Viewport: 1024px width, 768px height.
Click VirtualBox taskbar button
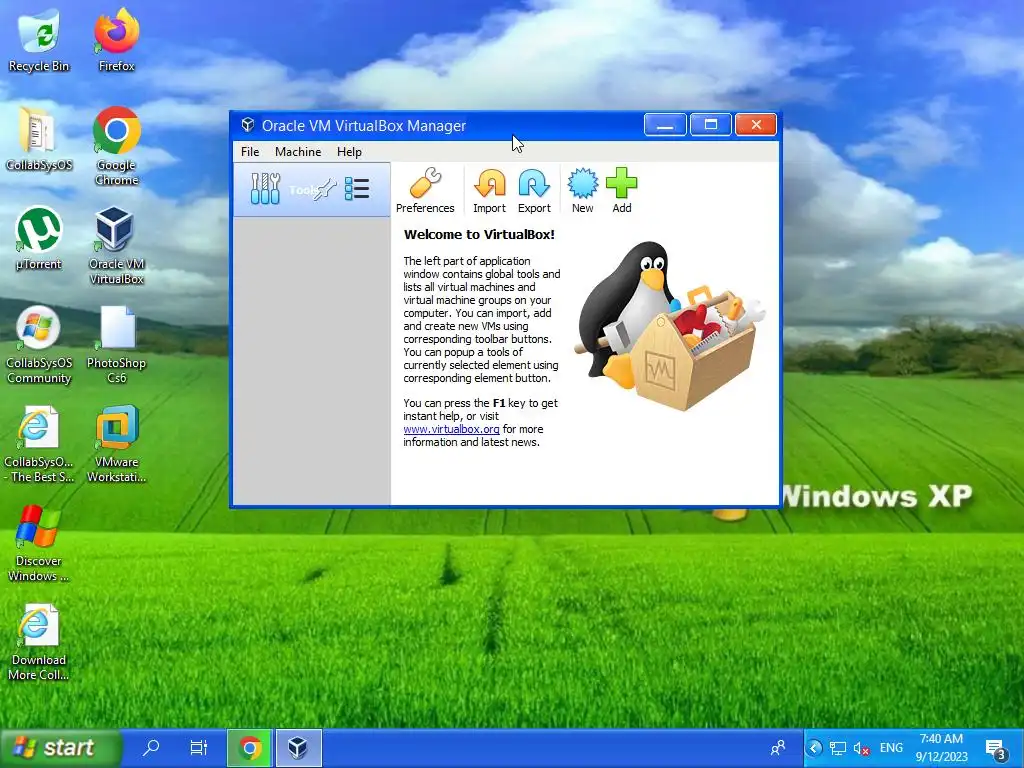298,748
